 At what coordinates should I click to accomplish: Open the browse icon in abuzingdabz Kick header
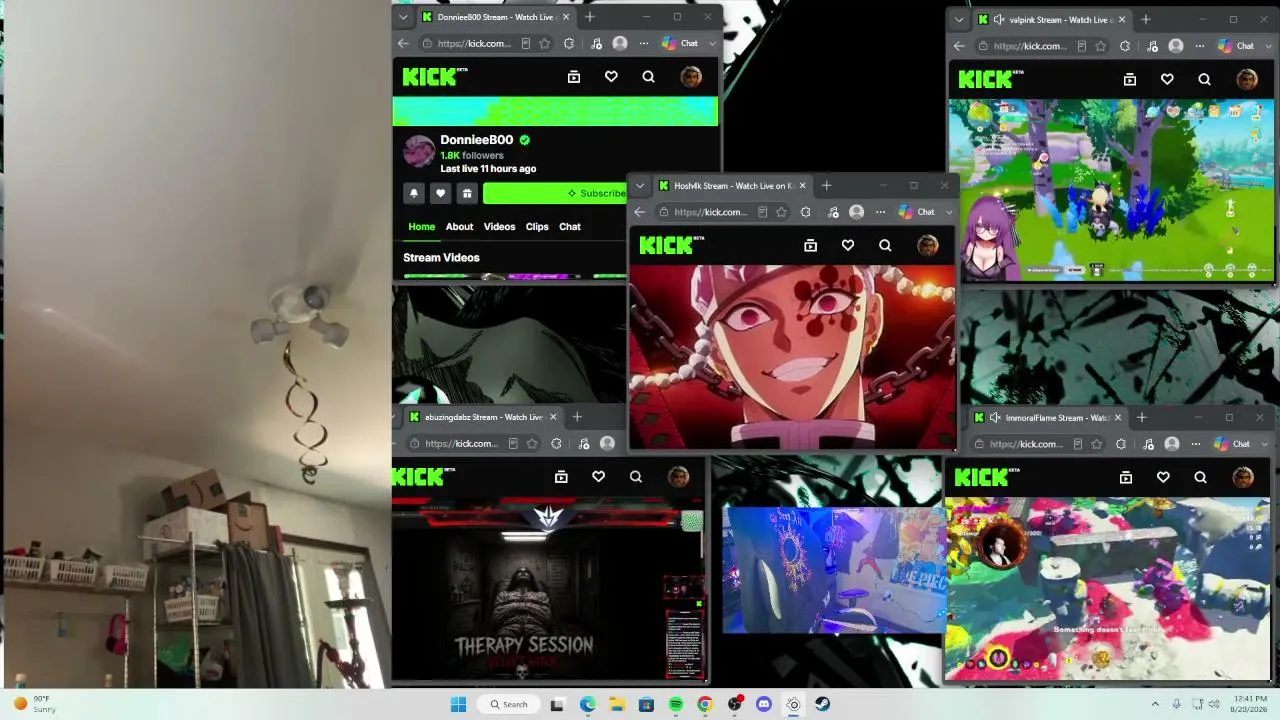coord(561,477)
